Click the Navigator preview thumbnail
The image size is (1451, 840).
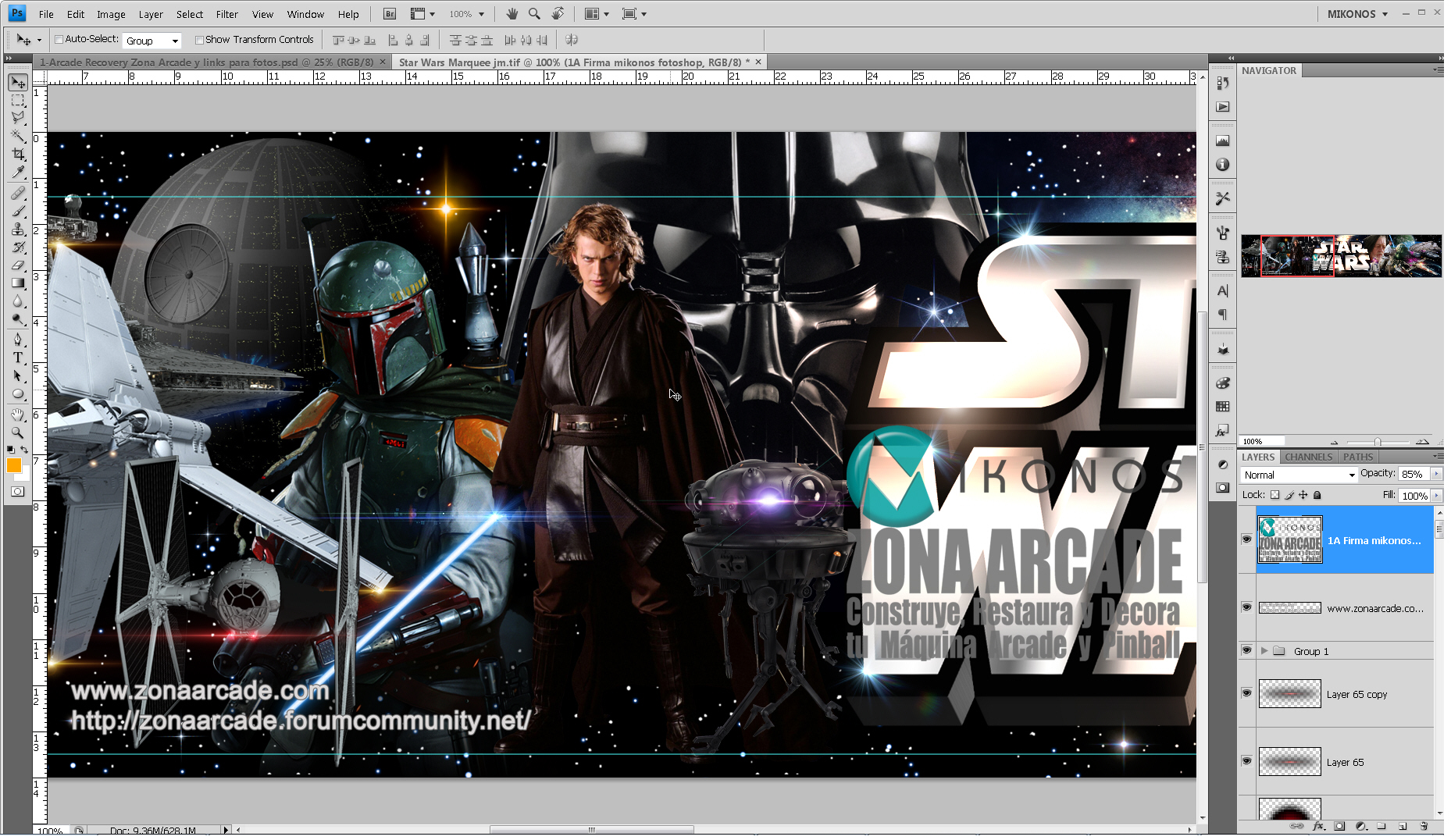point(1341,256)
